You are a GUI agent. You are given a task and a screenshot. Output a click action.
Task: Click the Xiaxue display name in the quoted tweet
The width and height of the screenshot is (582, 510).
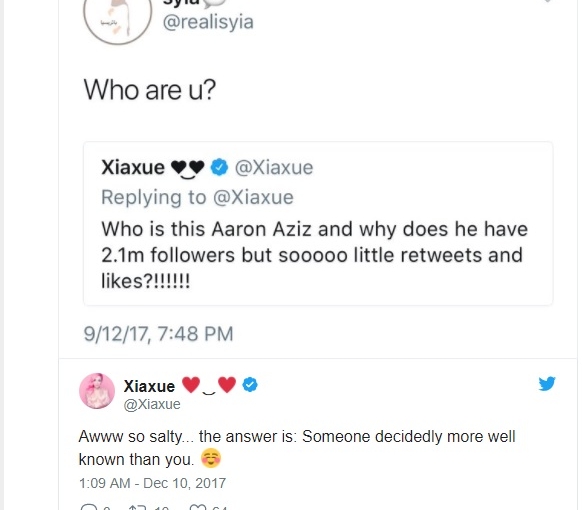point(133,167)
